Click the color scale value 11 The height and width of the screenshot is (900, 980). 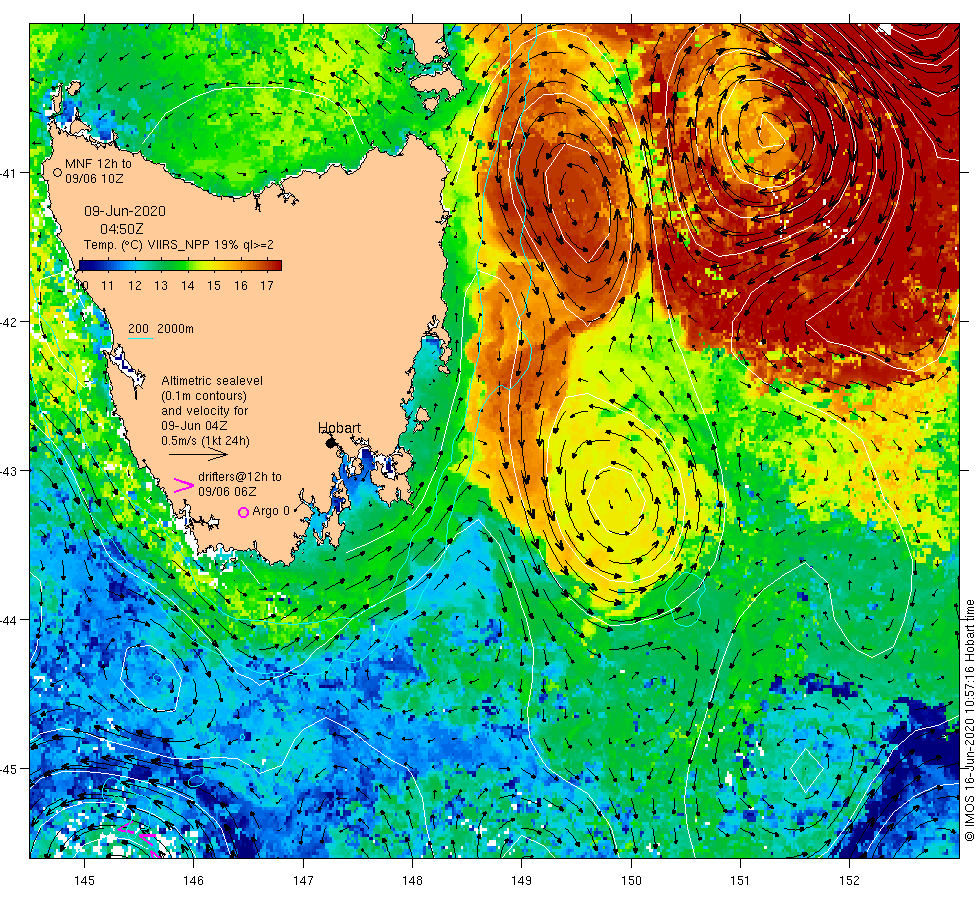108,286
